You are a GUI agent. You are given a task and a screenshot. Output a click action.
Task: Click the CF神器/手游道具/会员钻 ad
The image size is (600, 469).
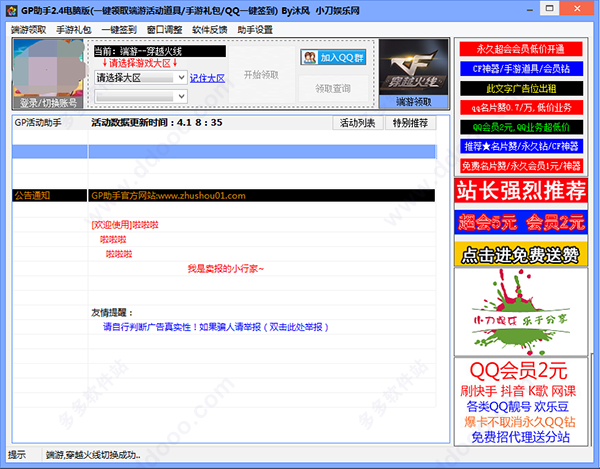tap(521, 69)
